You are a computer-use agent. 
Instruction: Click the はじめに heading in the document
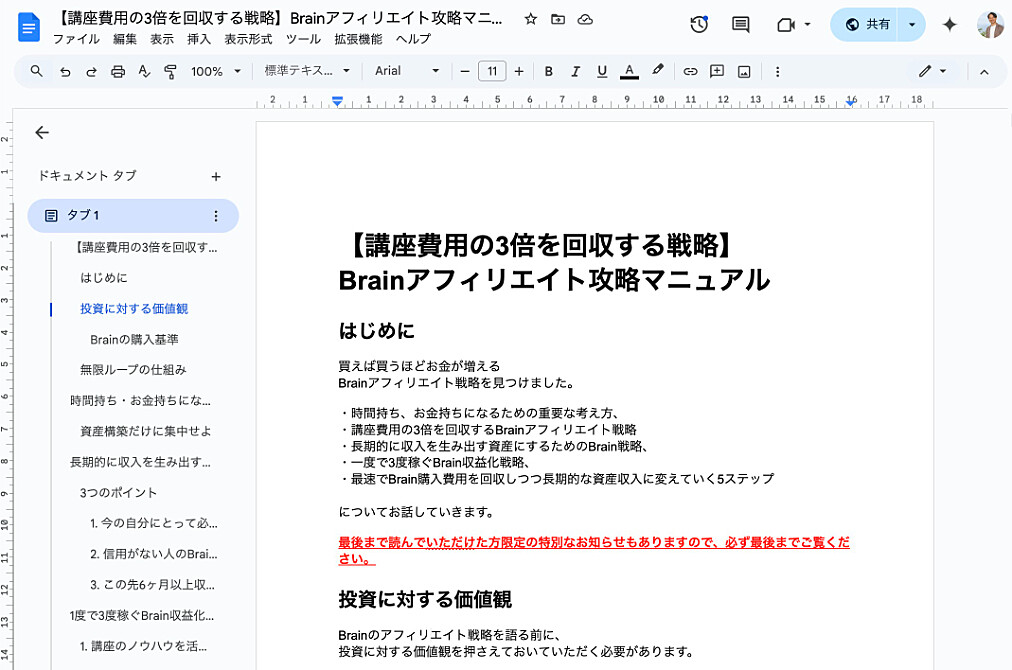coord(376,331)
